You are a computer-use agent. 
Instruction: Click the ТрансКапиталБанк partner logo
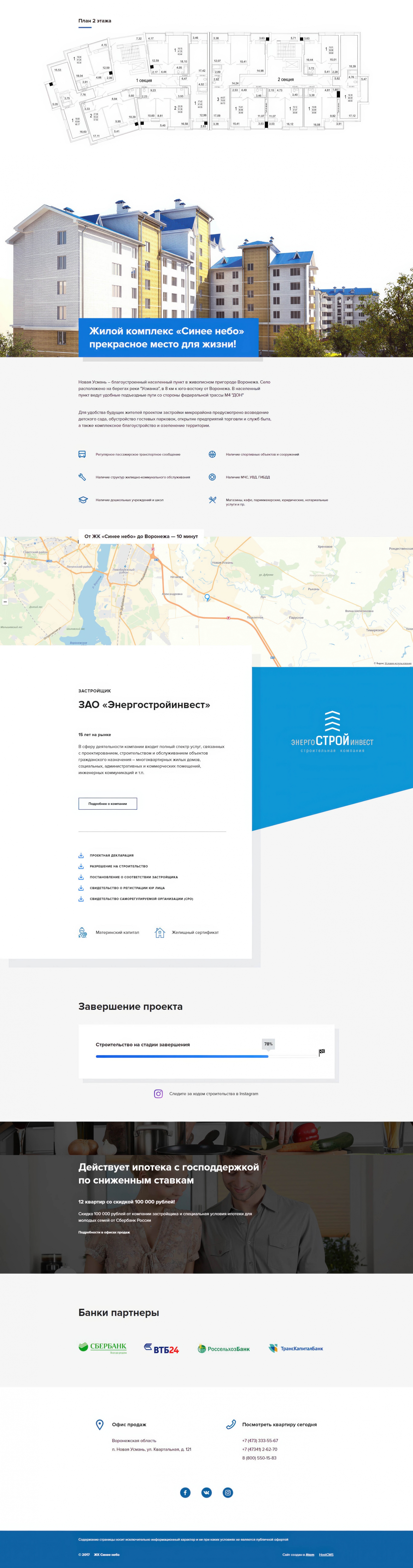point(296,1348)
